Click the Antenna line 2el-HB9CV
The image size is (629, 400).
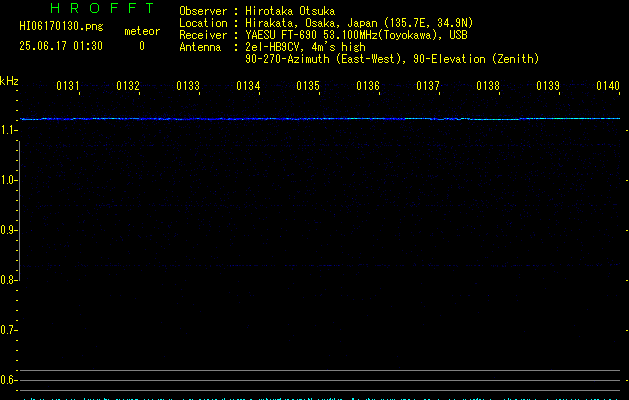pos(272,47)
